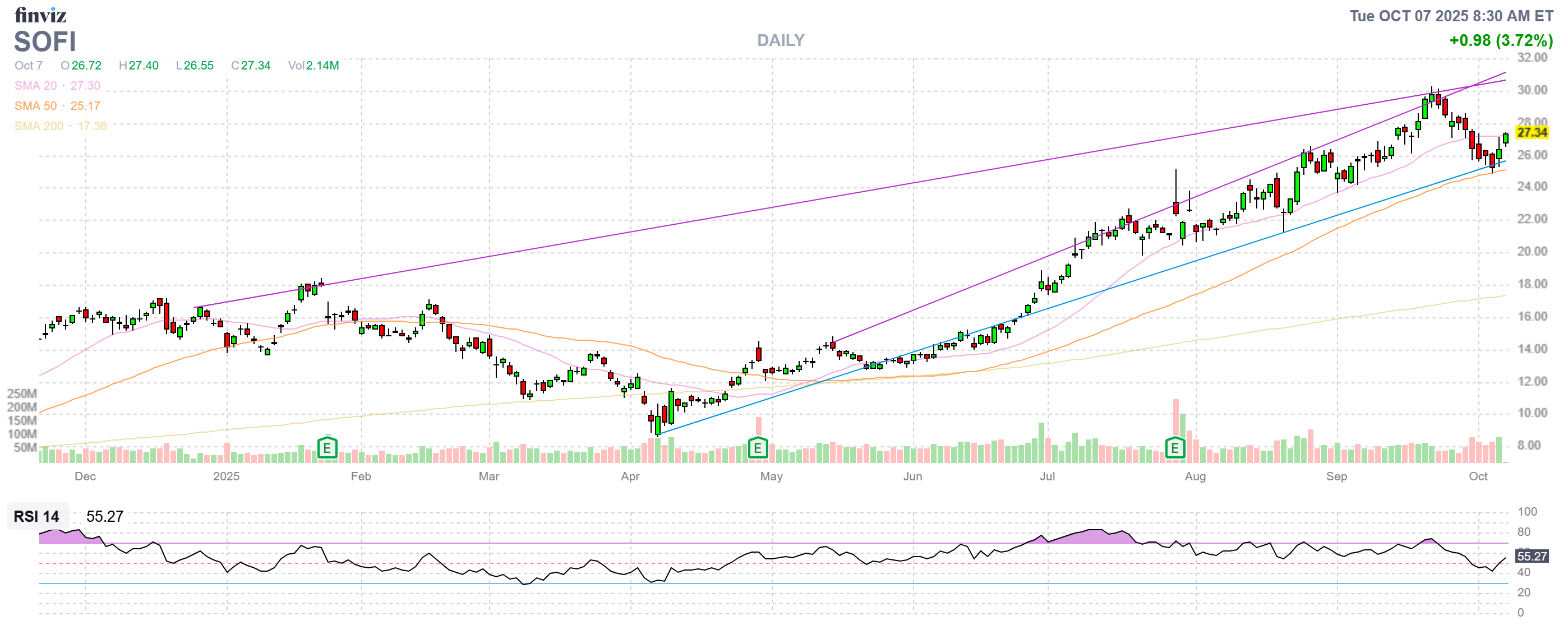Click the yellow 27.34 current price tag
The width and height of the screenshot is (1568, 630).
click(1531, 132)
